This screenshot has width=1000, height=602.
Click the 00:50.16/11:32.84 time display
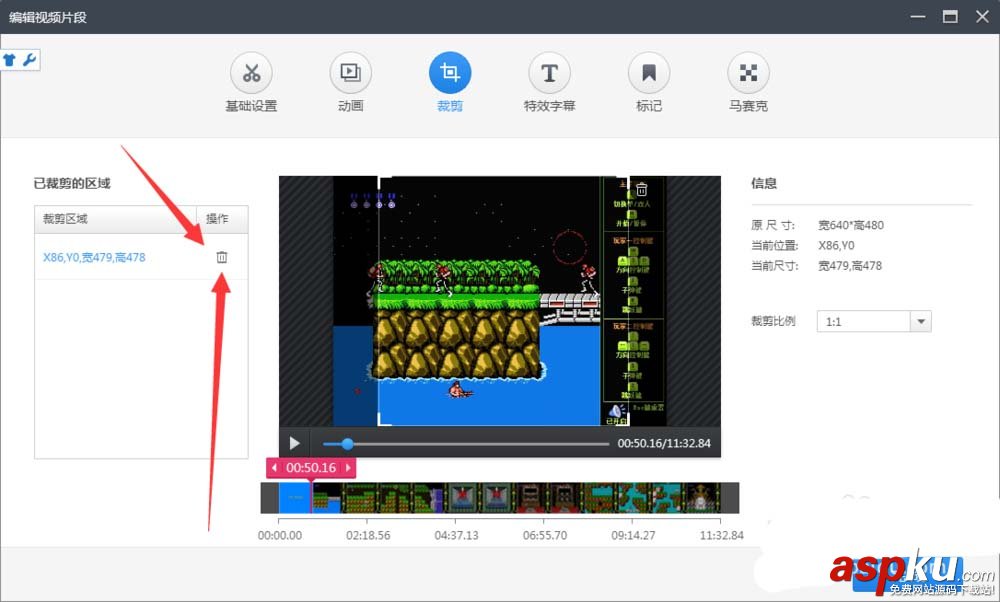[664, 443]
